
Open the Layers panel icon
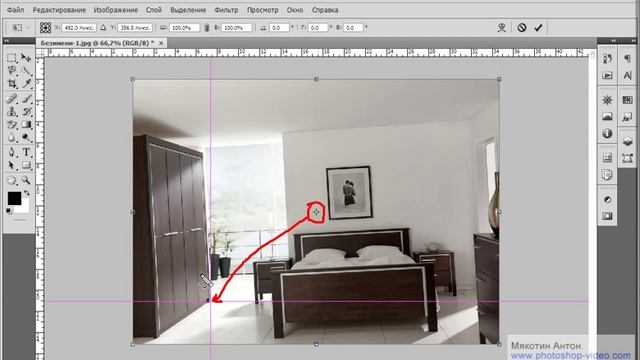[627, 141]
